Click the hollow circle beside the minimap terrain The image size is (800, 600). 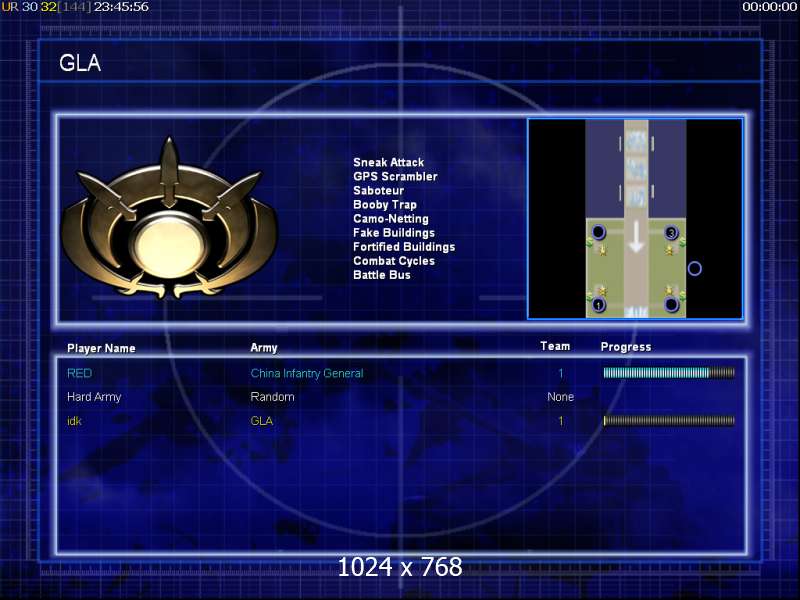(x=694, y=268)
